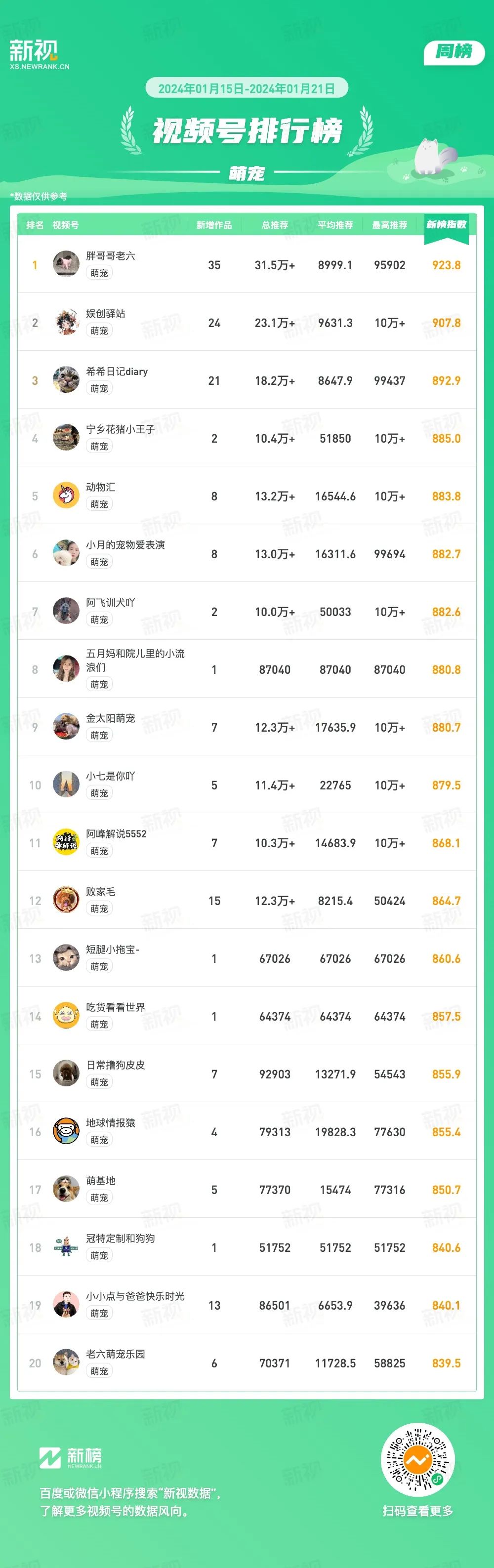Click the 新榜指数 column header
The width and height of the screenshot is (494, 1568).
click(x=446, y=225)
